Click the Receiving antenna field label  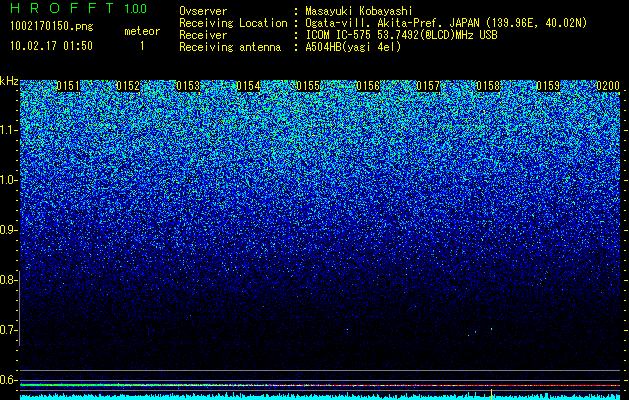230,47
